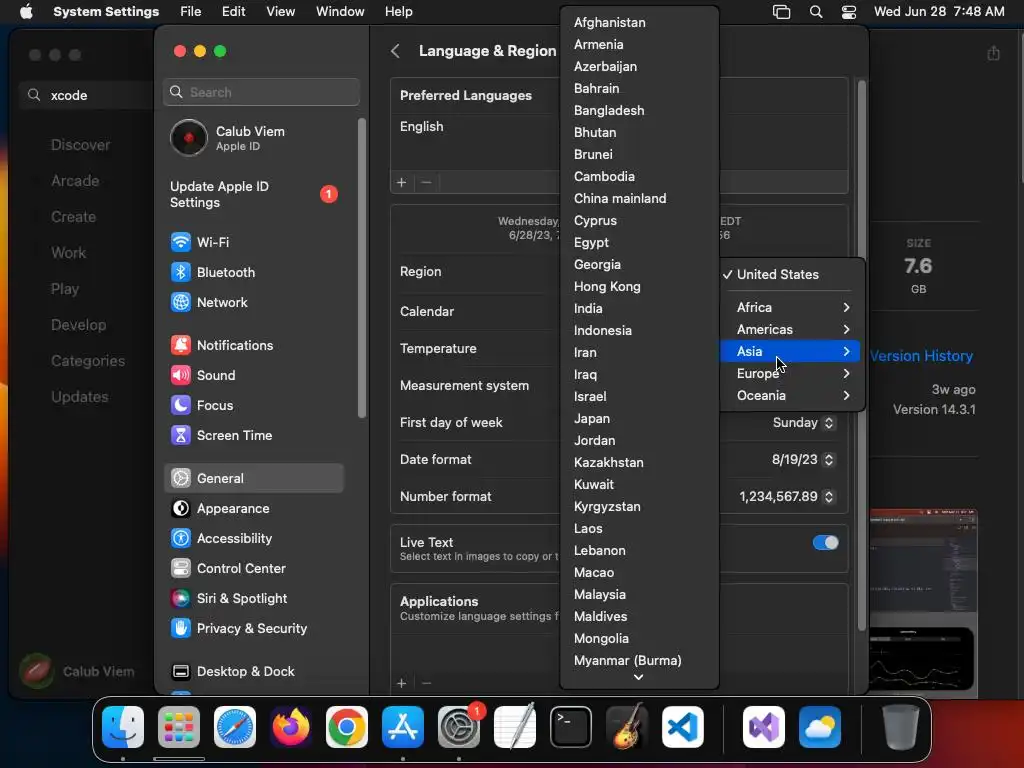The height and width of the screenshot is (768, 1024).
Task: Open Spotlight search in menu bar
Action: [x=816, y=12]
